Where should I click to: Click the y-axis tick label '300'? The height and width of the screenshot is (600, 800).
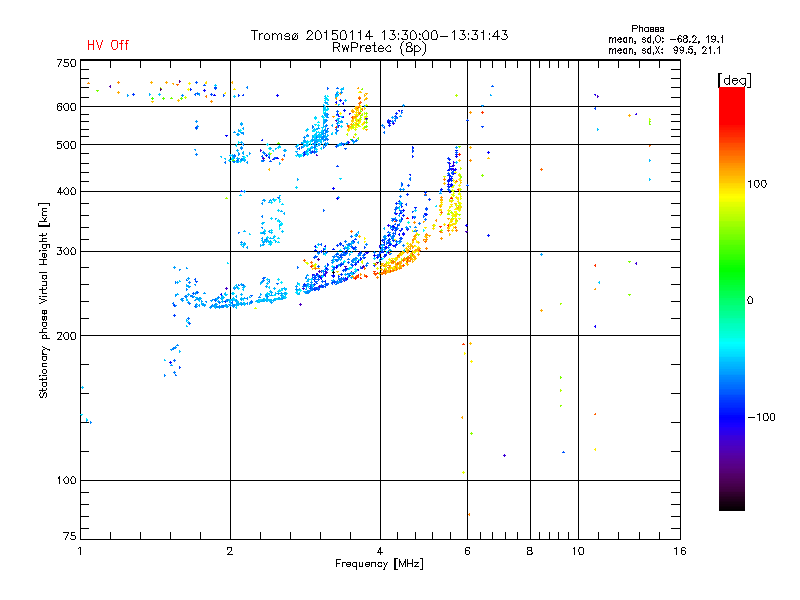(x=66, y=252)
